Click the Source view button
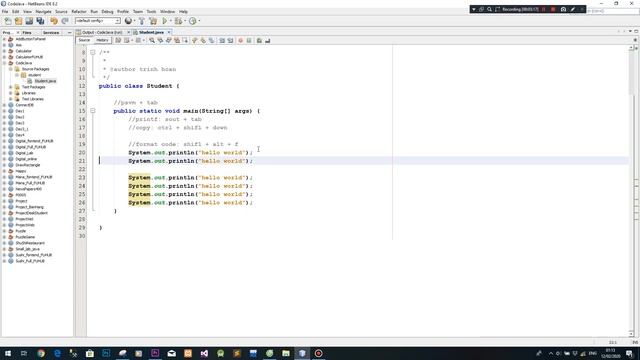Viewport: 640px width, 360px height. point(84,40)
